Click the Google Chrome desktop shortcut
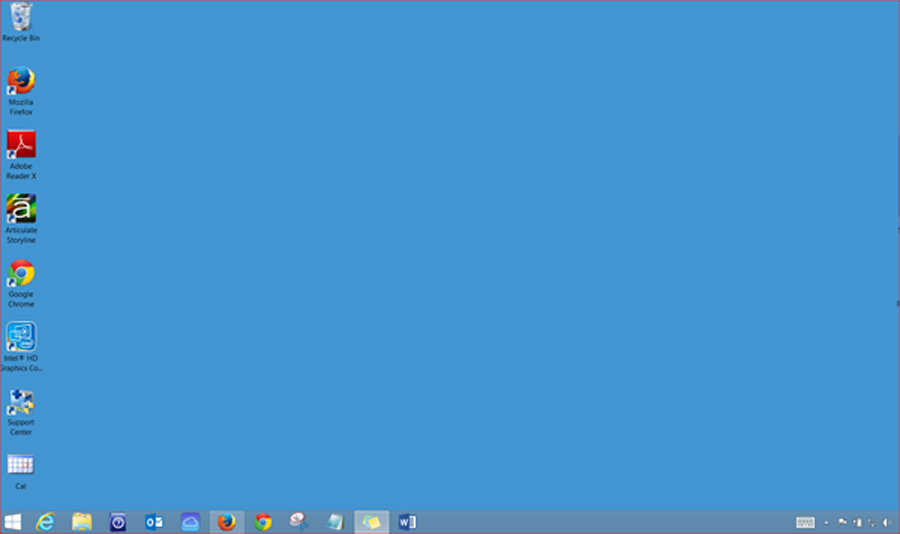900x534 pixels. [21, 274]
